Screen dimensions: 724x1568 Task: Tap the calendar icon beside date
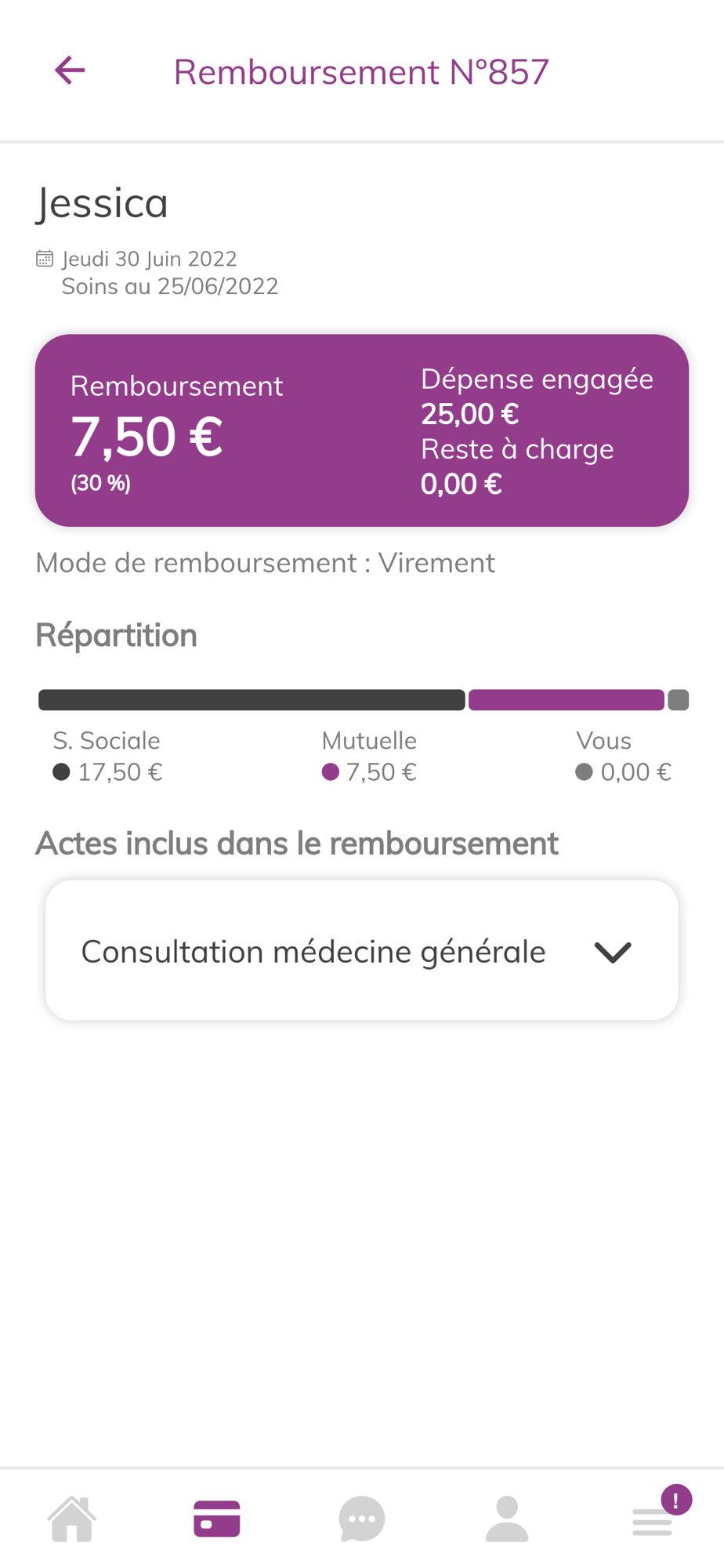pos(45,259)
